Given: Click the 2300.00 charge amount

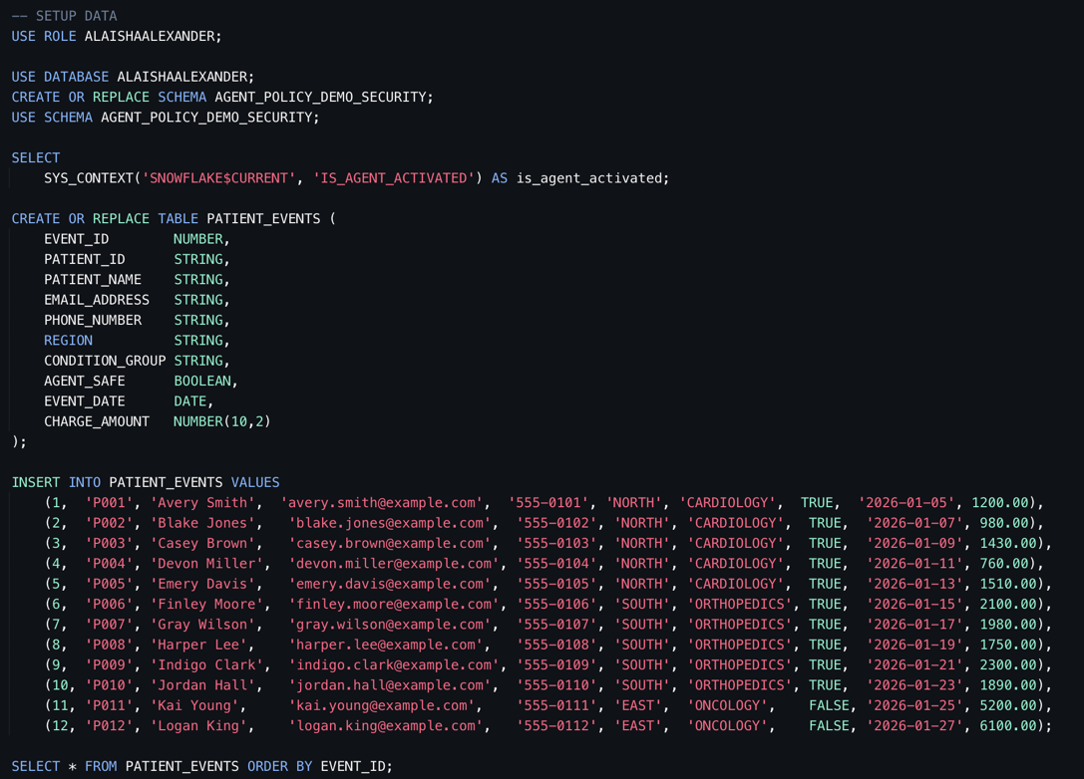Looking at the screenshot, I should pyautogui.click(x=1008, y=665).
